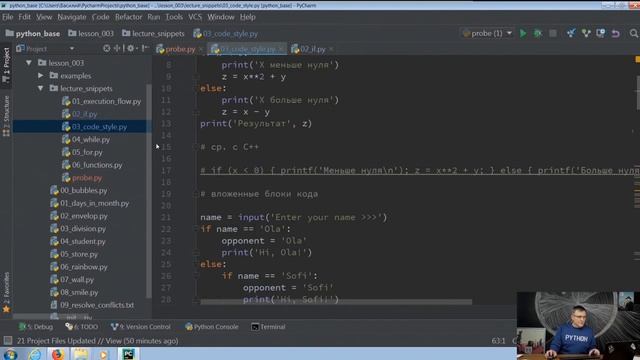Toggle the Project side tool window
Screen dimensions: 640x360
6,65
